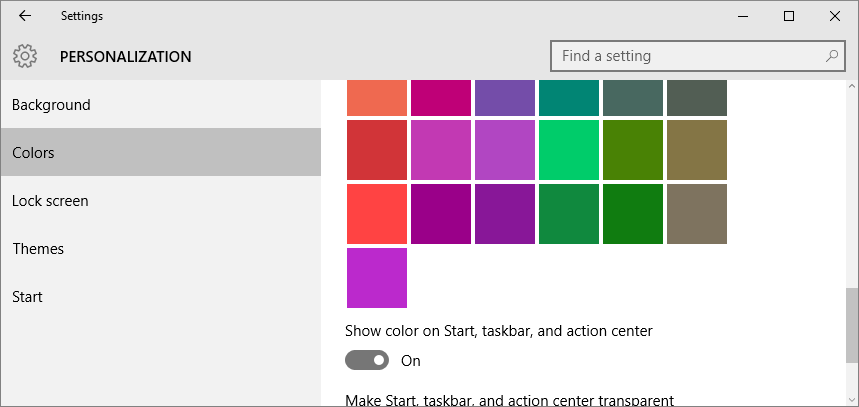Click the Personalization gear icon

(25, 57)
